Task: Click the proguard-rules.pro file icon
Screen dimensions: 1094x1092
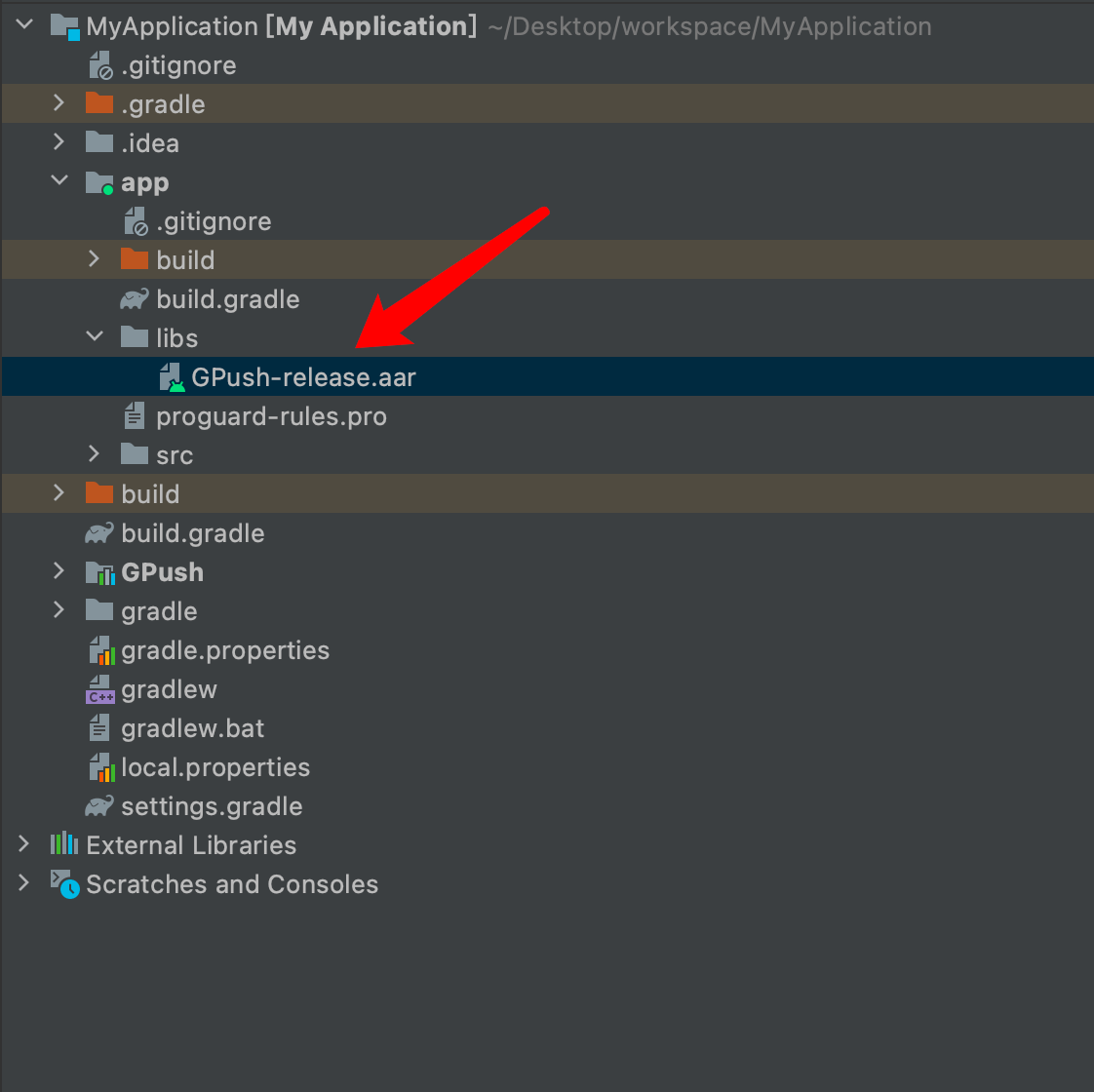Action: (134, 416)
